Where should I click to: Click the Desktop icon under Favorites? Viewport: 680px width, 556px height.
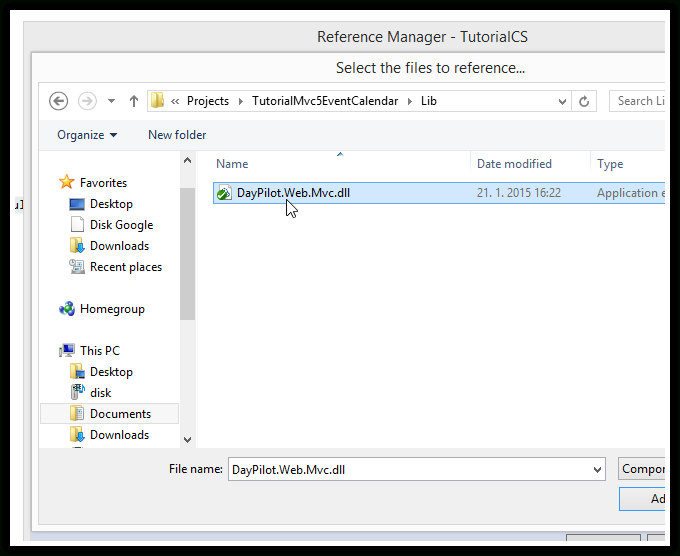(x=77, y=204)
